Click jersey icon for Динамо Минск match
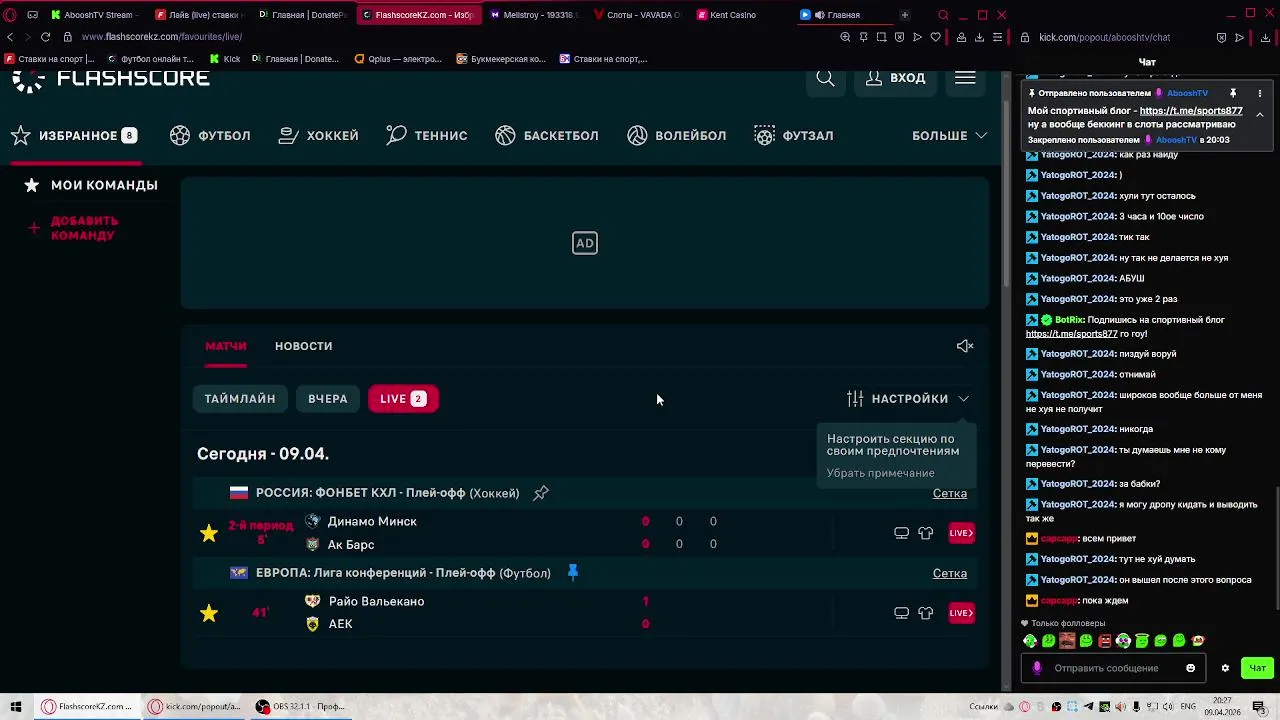 pos(926,533)
